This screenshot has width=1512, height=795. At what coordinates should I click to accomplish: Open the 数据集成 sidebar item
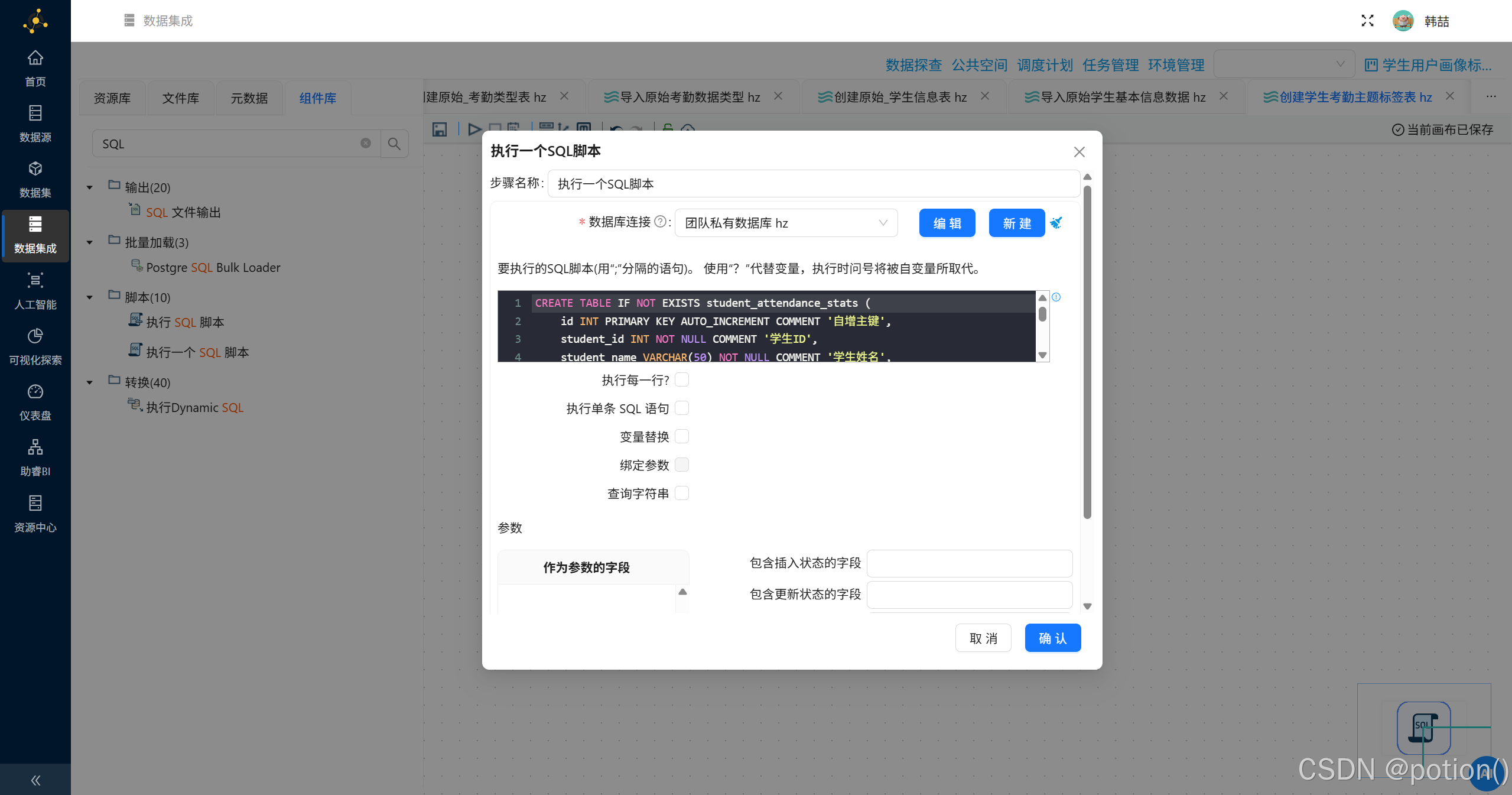click(35, 235)
